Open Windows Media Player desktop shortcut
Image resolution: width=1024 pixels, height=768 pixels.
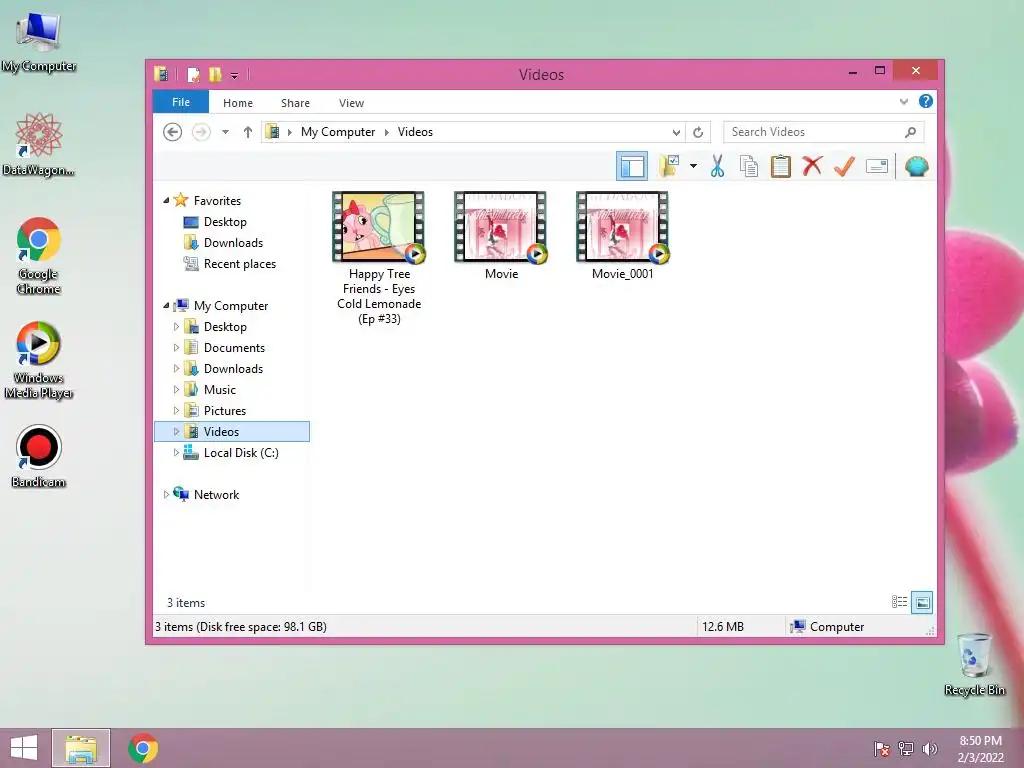[39, 360]
